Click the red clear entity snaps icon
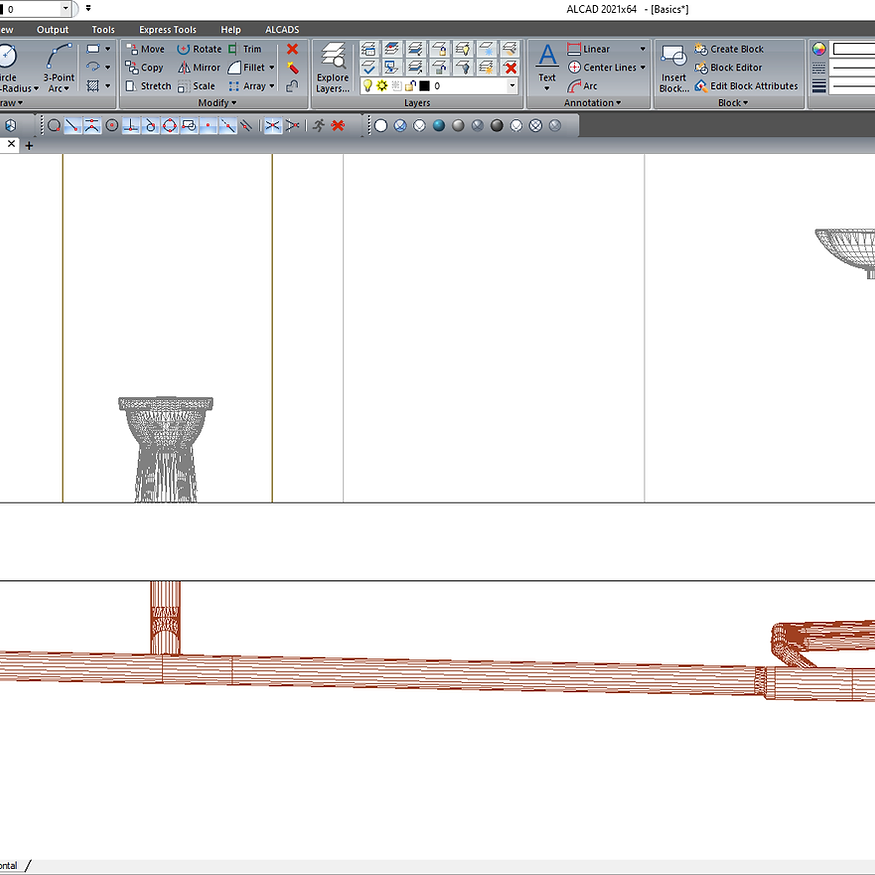This screenshot has height=875, width=875. point(338,126)
